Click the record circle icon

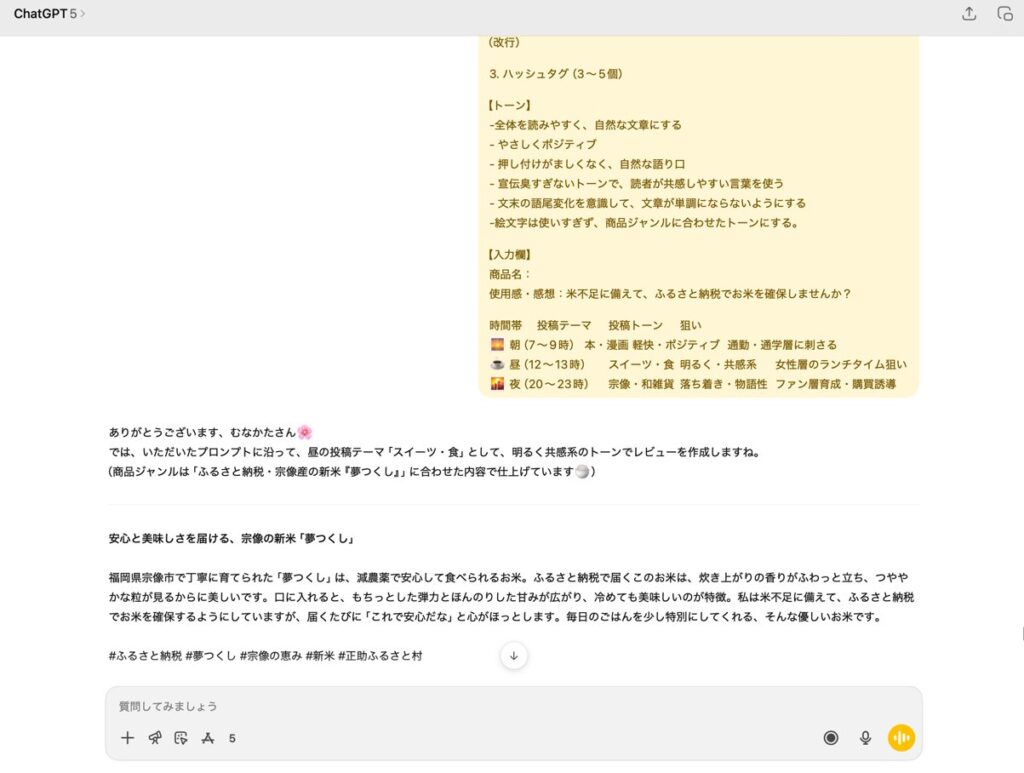click(x=830, y=738)
